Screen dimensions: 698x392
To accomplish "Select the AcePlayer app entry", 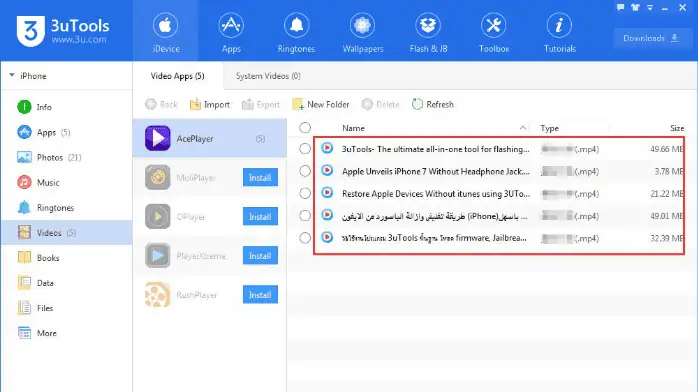I will tap(210, 138).
